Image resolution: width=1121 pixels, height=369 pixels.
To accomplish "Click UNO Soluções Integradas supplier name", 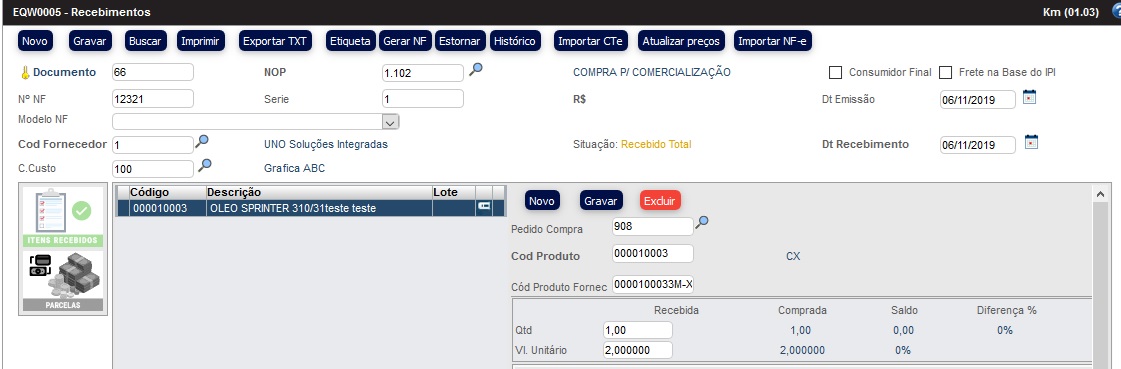I will (x=326, y=144).
